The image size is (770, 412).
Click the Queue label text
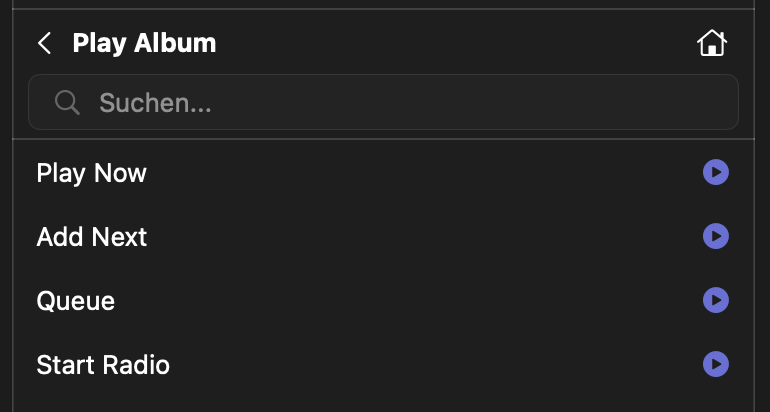tap(75, 301)
